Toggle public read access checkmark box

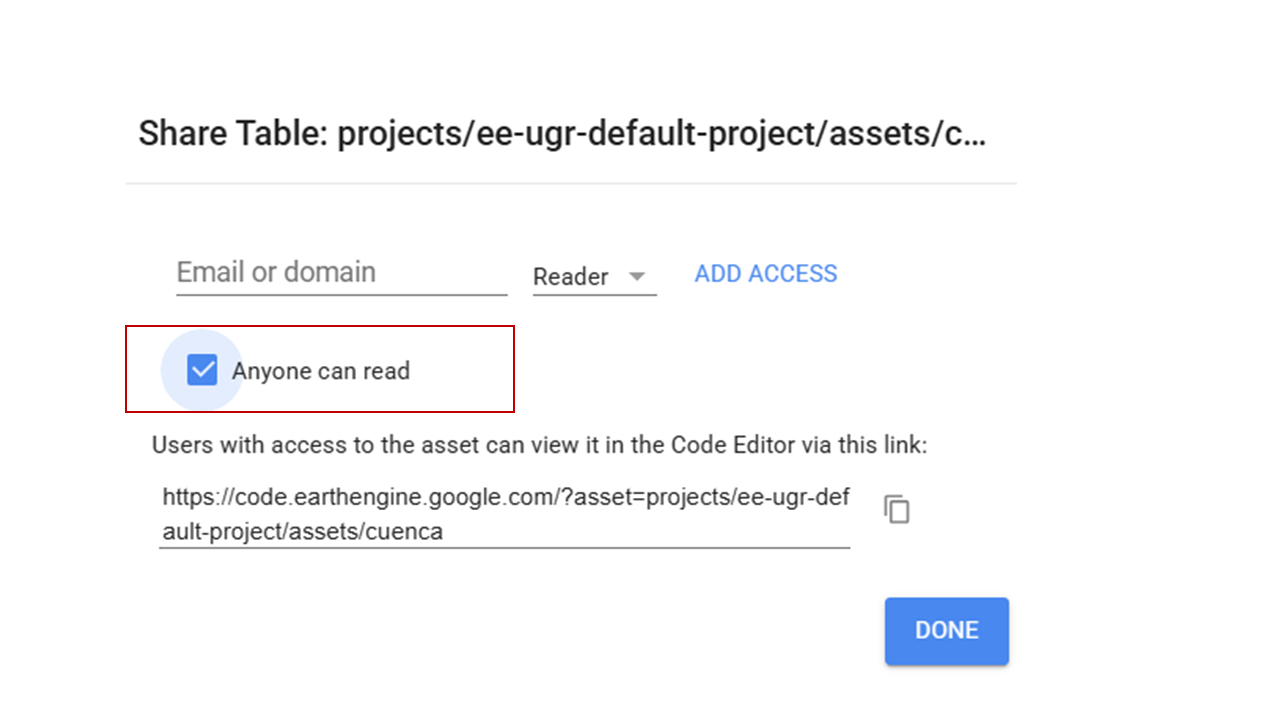pos(202,371)
